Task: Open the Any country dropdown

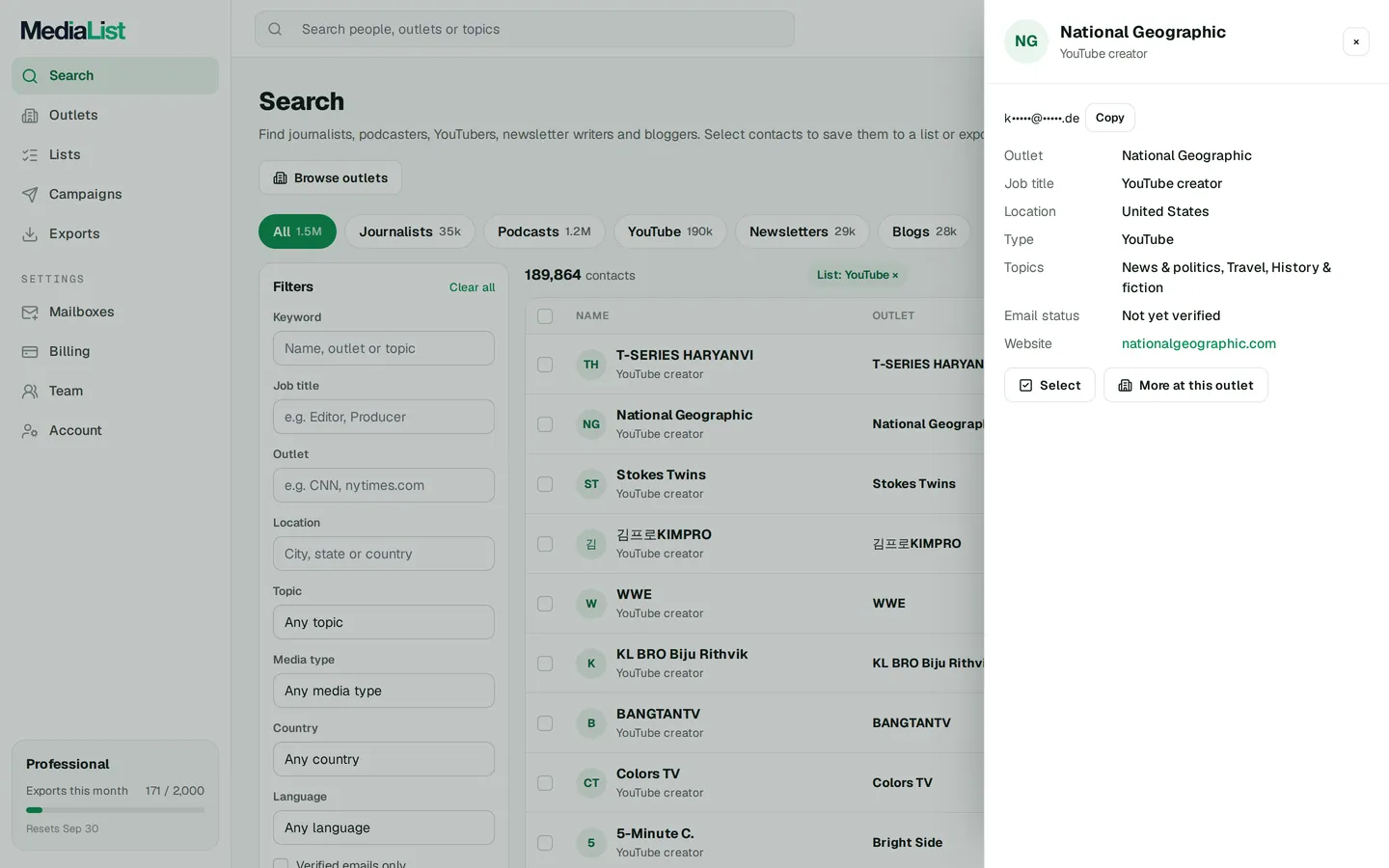Action: [x=384, y=759]
